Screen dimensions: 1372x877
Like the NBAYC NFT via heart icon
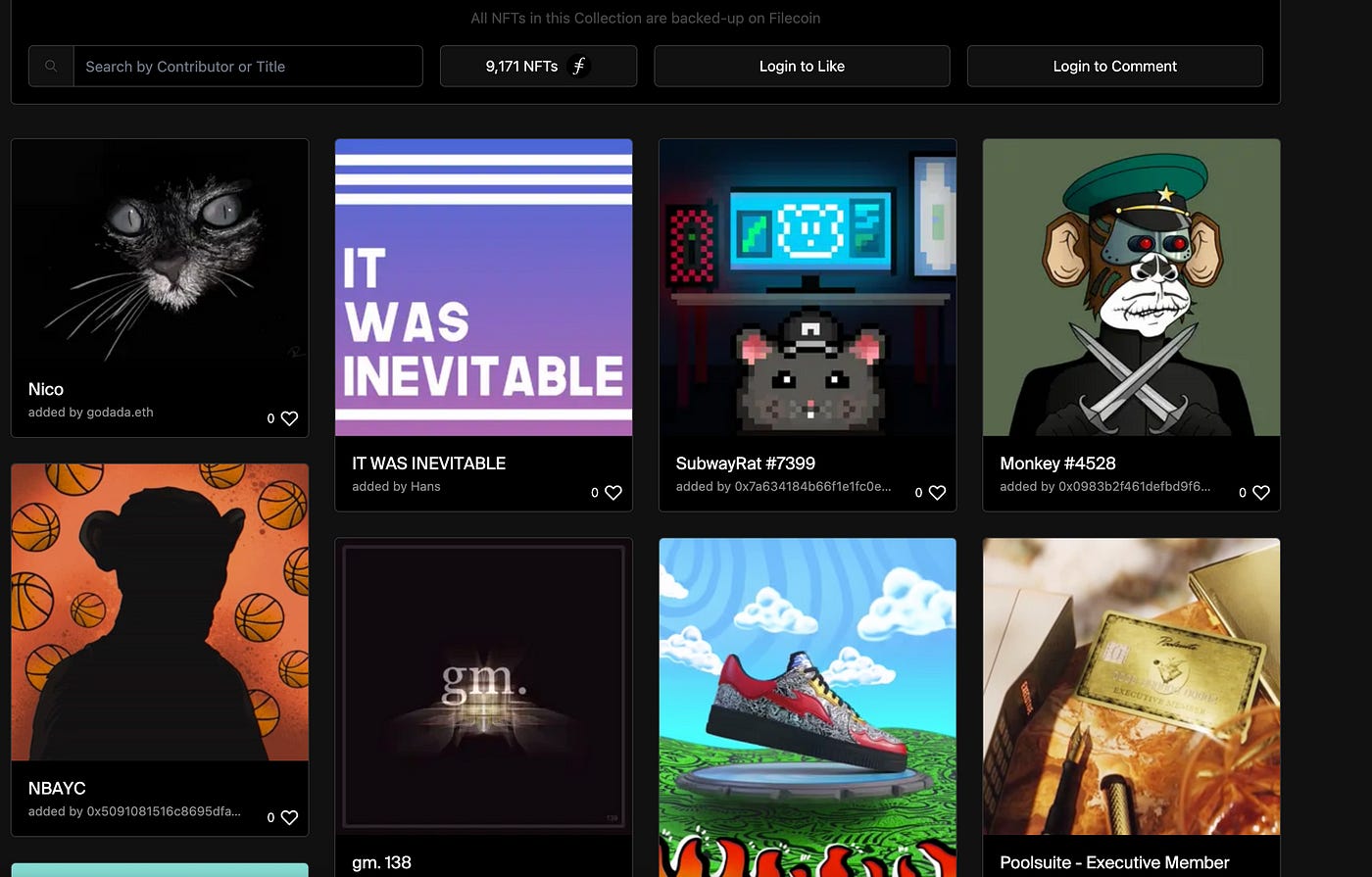(x=289, y=817)
